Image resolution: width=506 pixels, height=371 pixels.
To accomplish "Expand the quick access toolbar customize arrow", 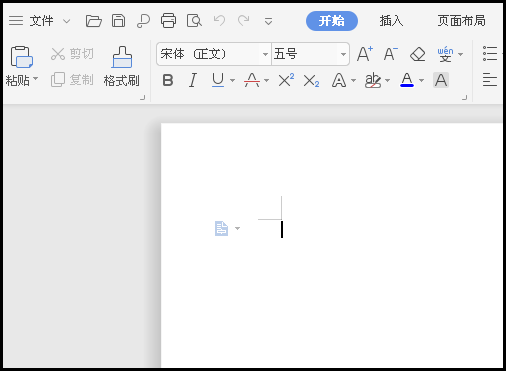I will pos(268,21).
